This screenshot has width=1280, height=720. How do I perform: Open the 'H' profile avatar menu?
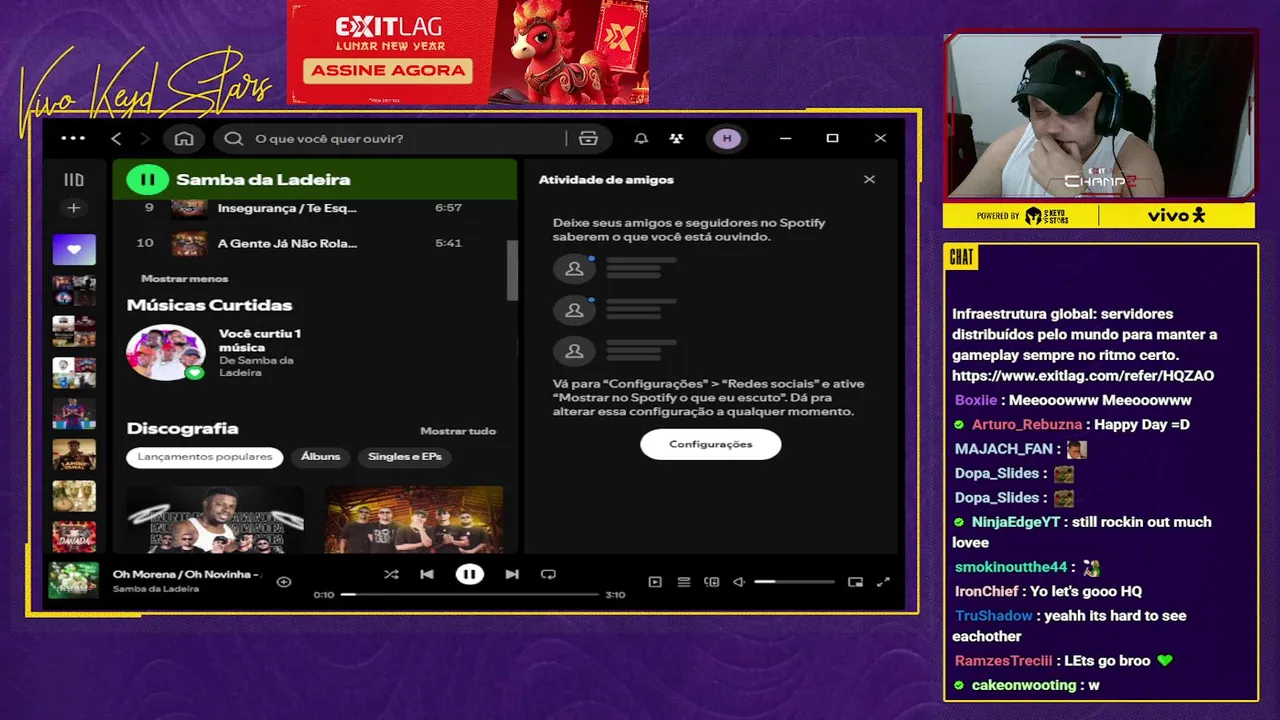coord(727,138)
